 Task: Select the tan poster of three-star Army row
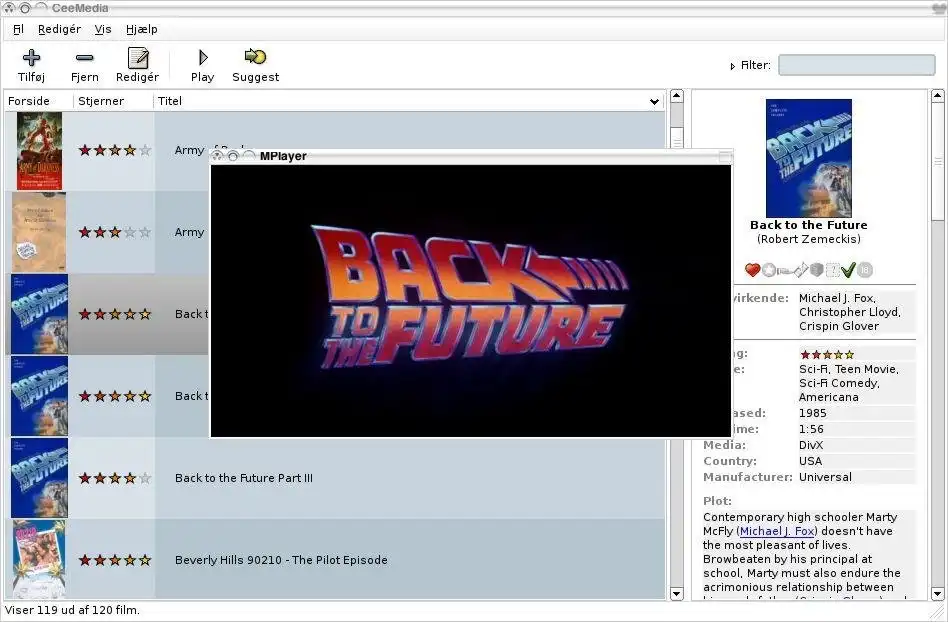[x=39, y=232]
